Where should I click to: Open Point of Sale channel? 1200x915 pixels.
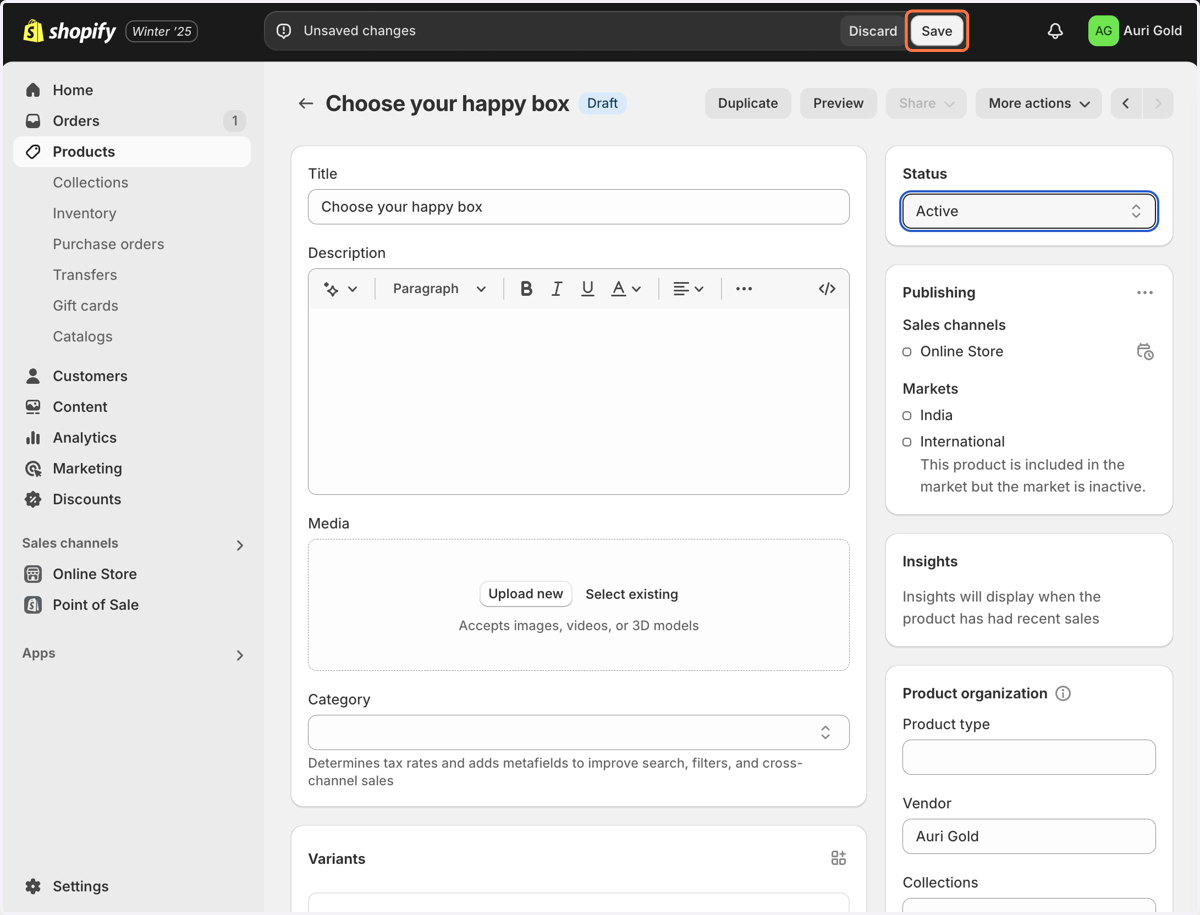pyautogui.click(x=132, y=605)
